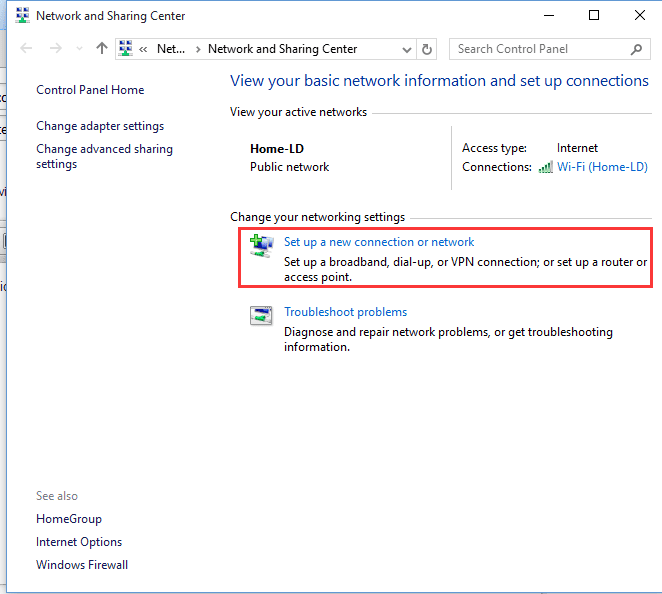Expand the hidden breadcrumb chevrons in the address bar

pos(143,49)
